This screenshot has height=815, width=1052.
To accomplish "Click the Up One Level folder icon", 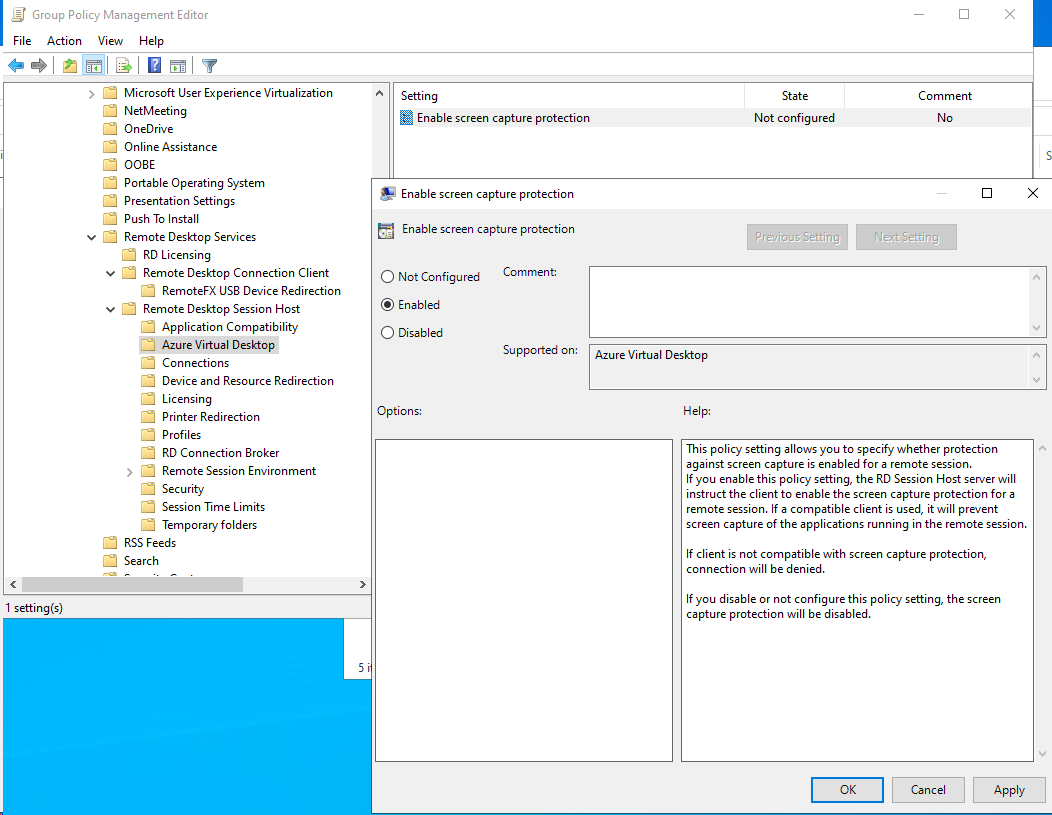I will [69, 66].
